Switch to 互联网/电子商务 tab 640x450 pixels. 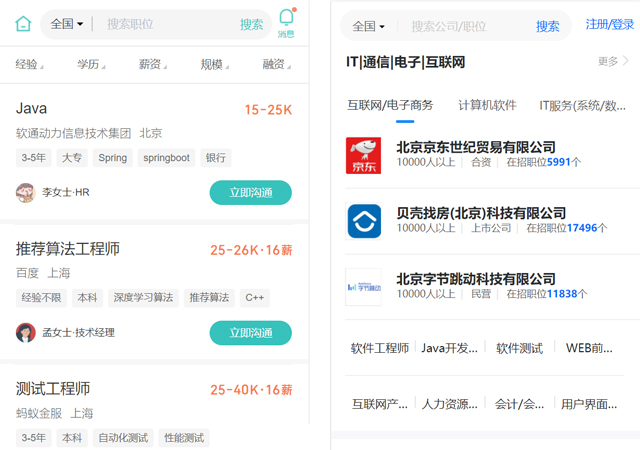(x=390, y=105)
